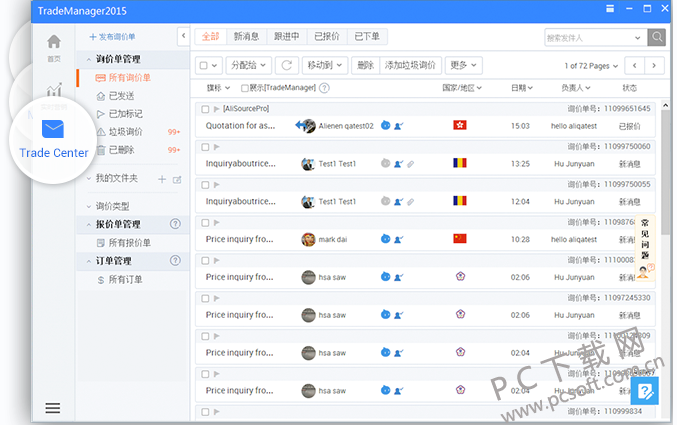Switch to the 跟进中 tab
This screenshot has width=677, height=425.
(x=287, y=36)
